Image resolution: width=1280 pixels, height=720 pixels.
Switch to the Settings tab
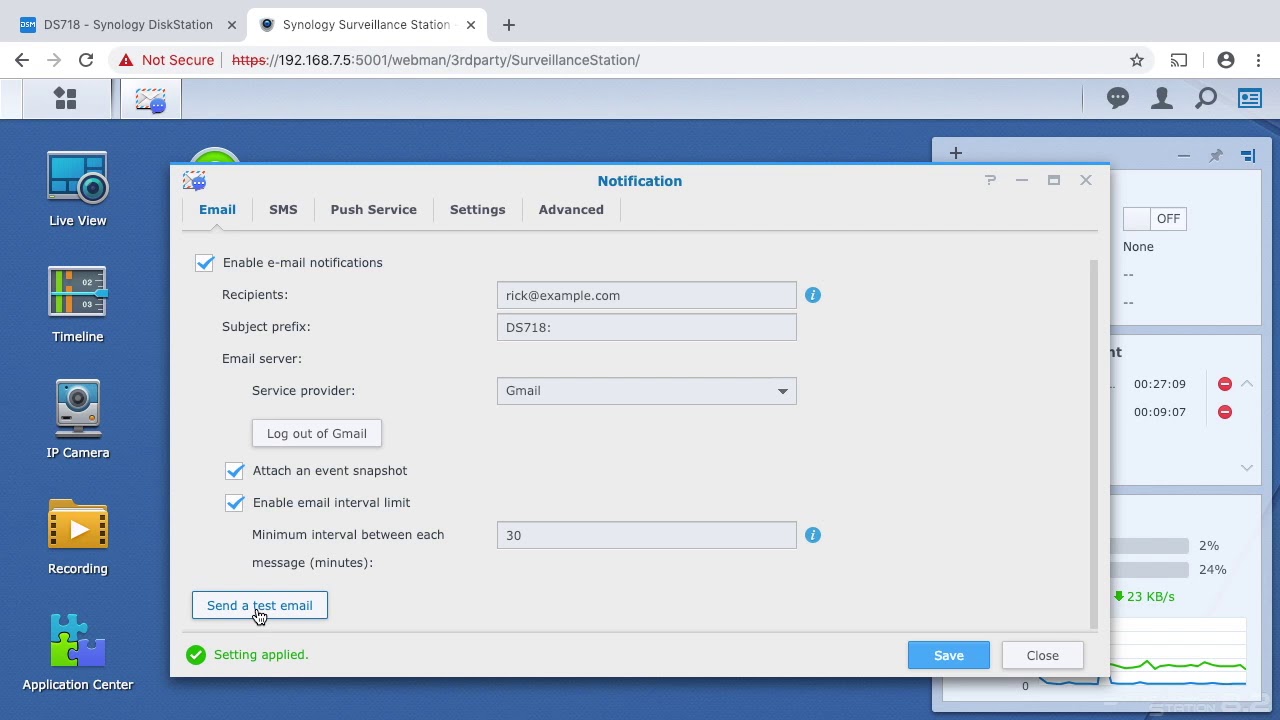(x=477, y=209)
